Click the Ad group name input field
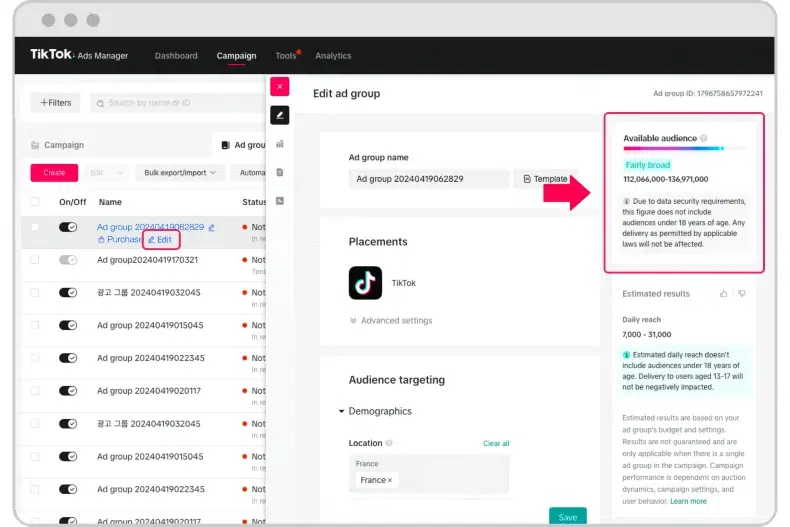 (429, 179)
